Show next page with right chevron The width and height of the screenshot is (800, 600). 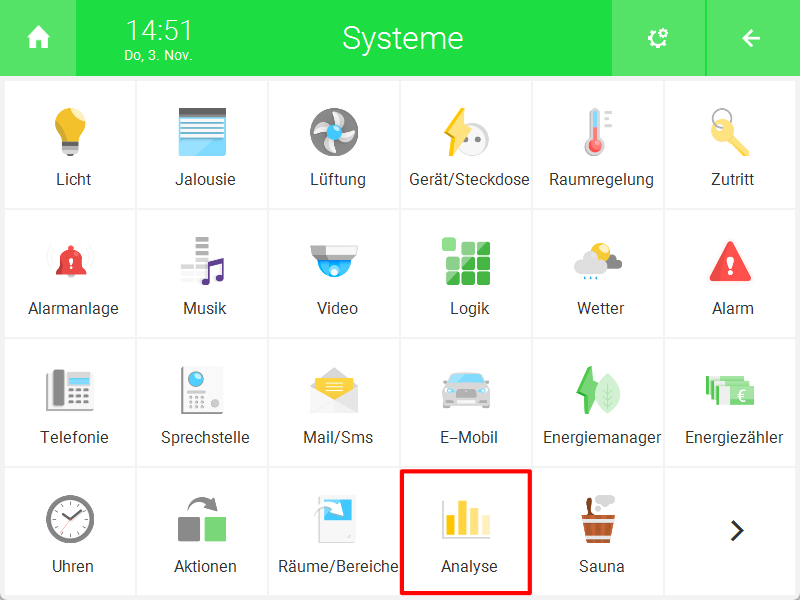click(x=737, y=531)
